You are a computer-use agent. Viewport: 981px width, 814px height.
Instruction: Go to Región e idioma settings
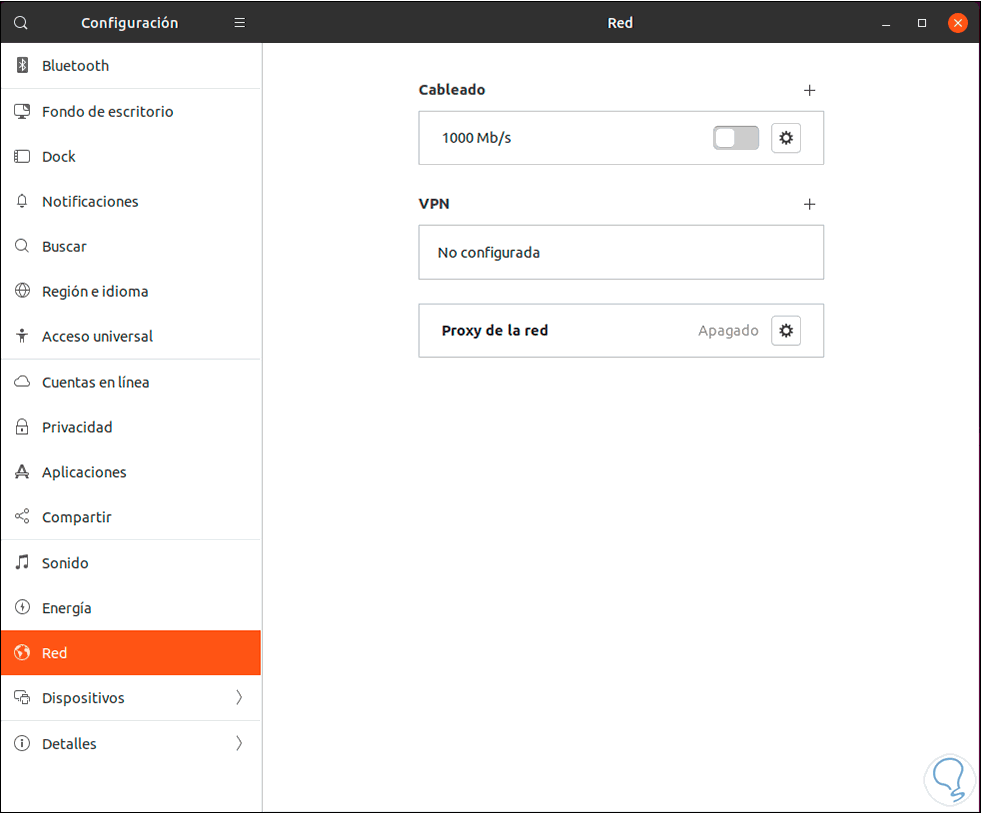[x=95, y=291]
